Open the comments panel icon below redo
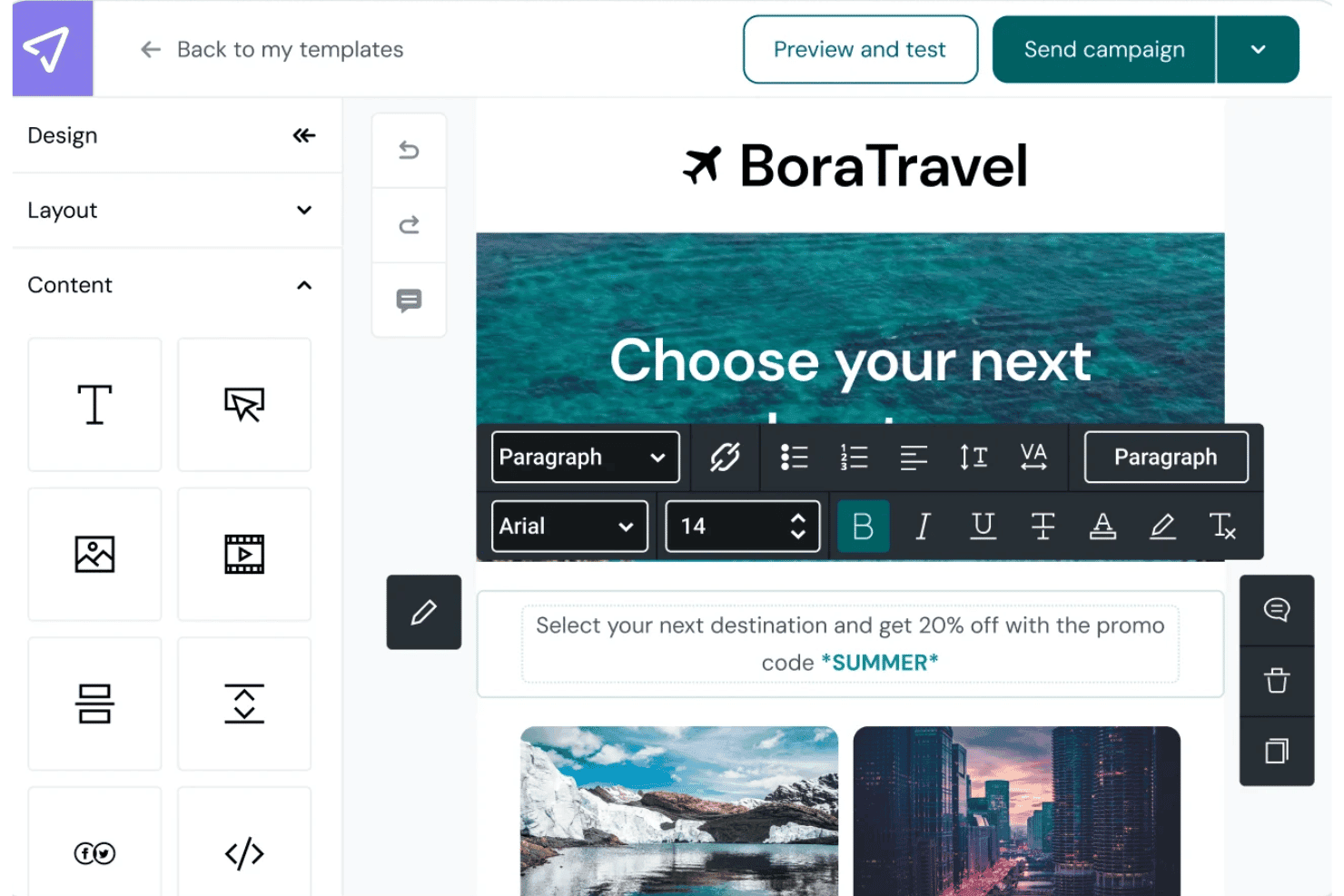 410,300
